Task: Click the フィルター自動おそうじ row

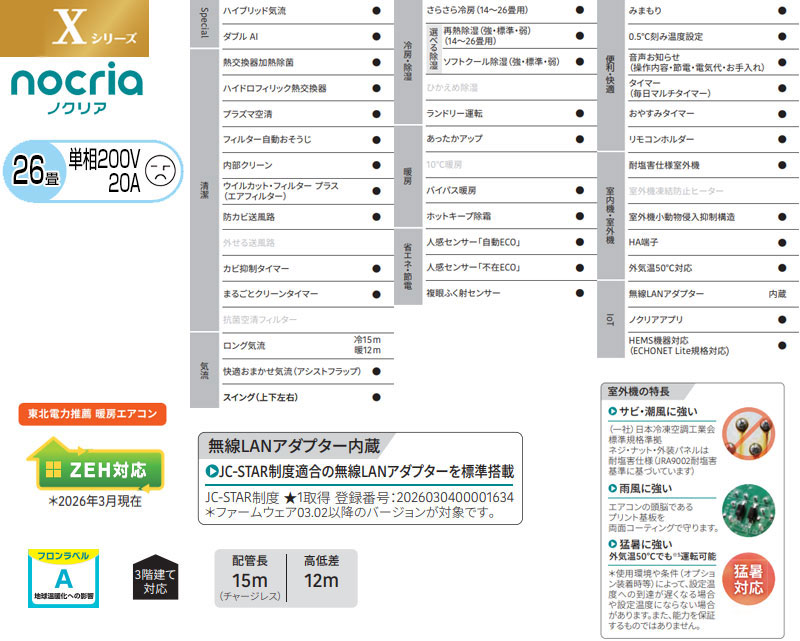Action: click(308, 140)
